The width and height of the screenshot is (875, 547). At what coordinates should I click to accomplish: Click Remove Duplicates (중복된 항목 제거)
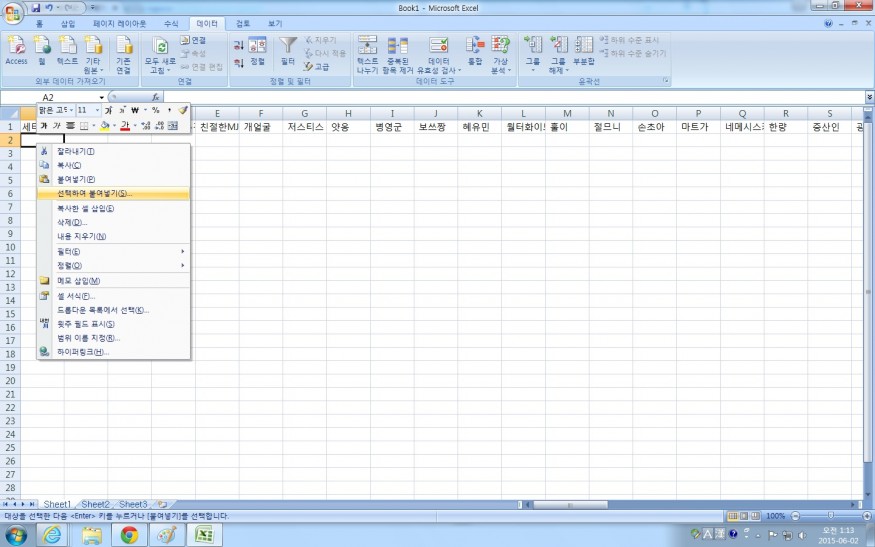tap(398, 50)
